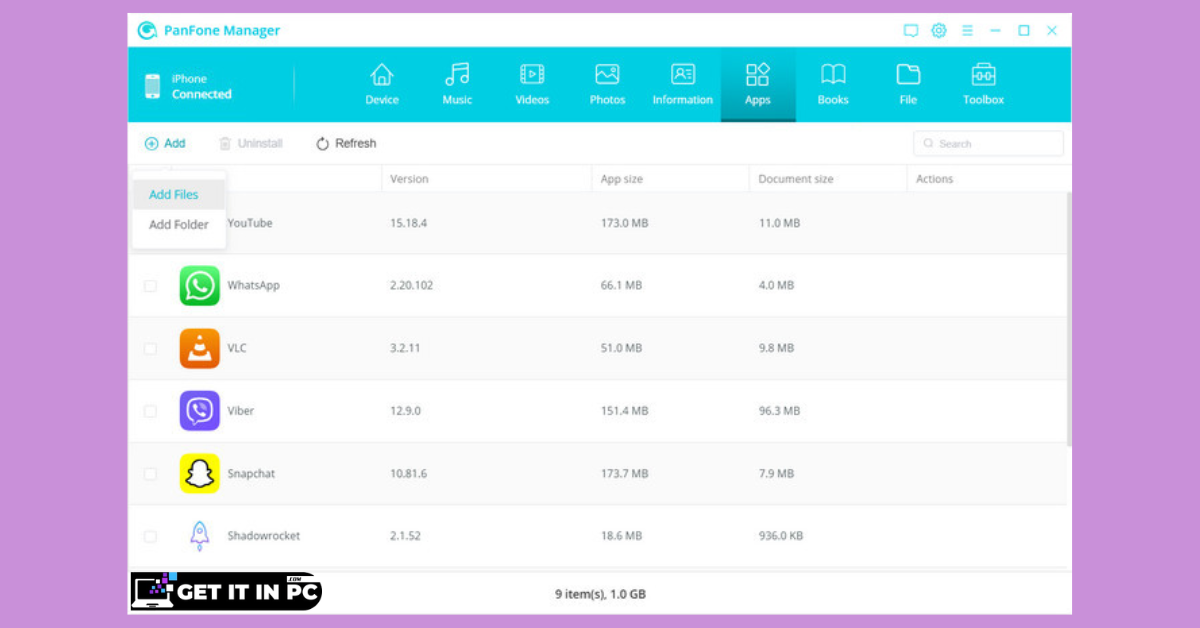Select the Viber app name

pyautogui.click(x=241, y=411)
